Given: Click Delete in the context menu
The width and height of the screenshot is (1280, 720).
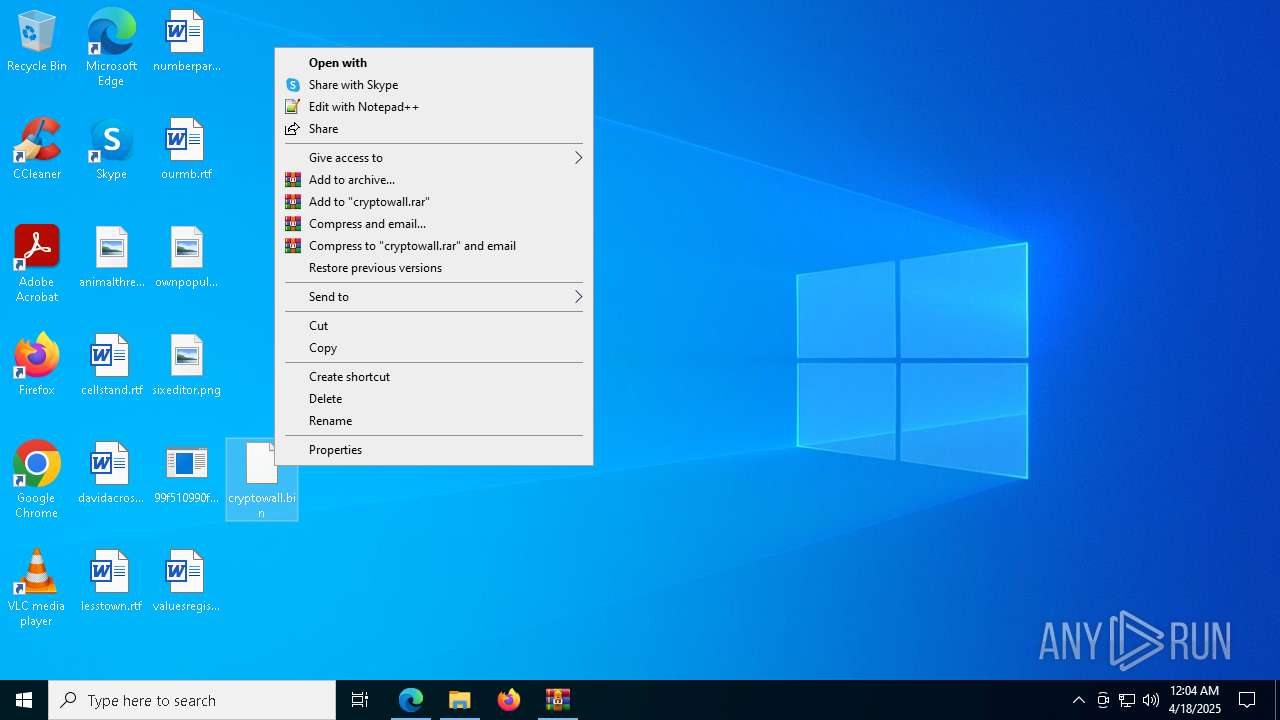Looking at the screenshot, I should (x=434, y=399).
